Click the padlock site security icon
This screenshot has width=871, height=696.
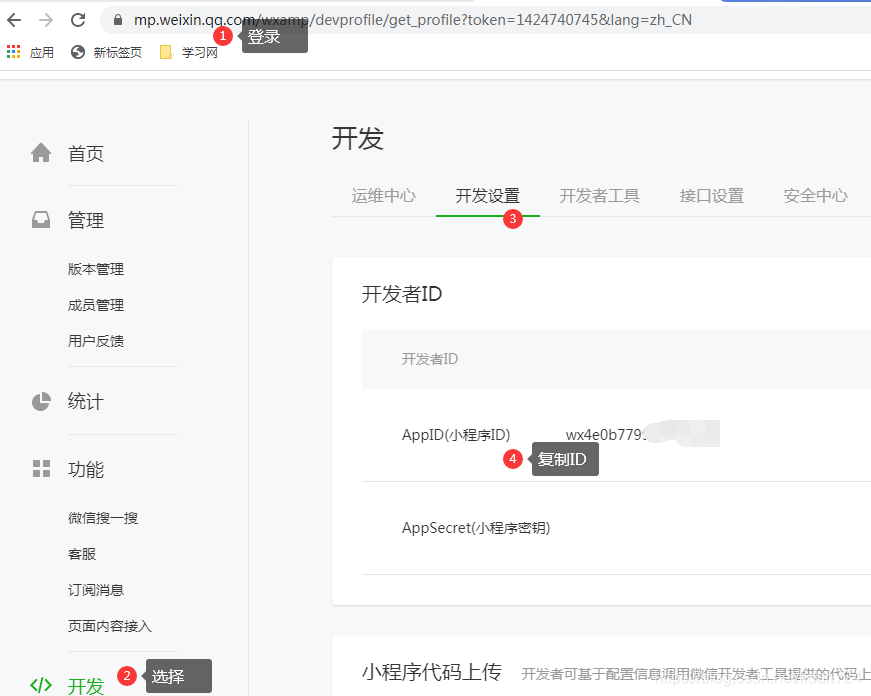(117, 20)
